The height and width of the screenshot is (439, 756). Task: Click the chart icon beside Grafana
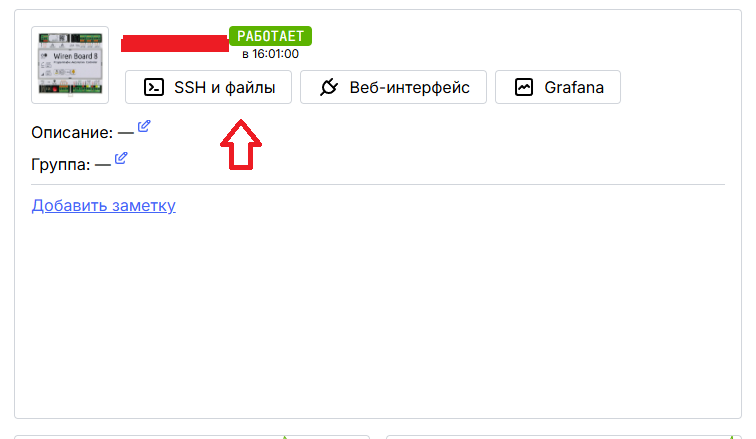pos(524,87)
